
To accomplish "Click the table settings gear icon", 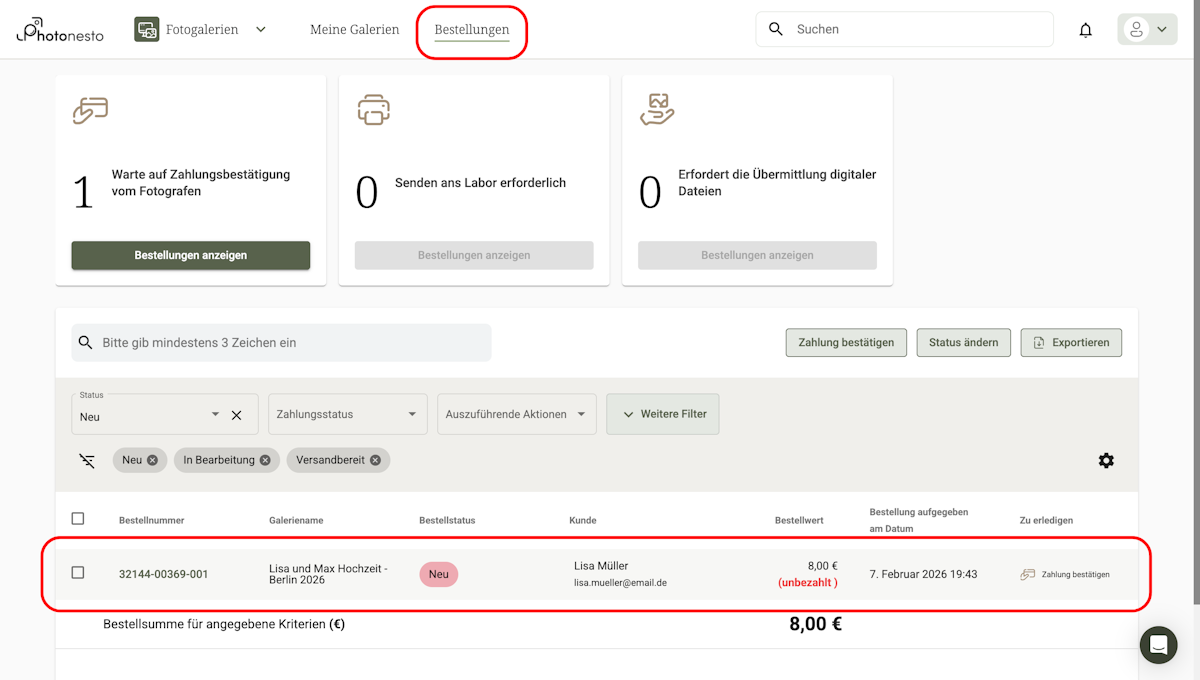I will tap(1106, 461).
